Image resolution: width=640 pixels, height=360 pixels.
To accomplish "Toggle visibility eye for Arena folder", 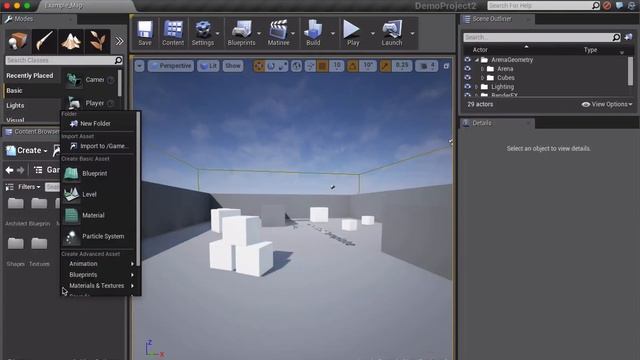I will click(467, 69).
